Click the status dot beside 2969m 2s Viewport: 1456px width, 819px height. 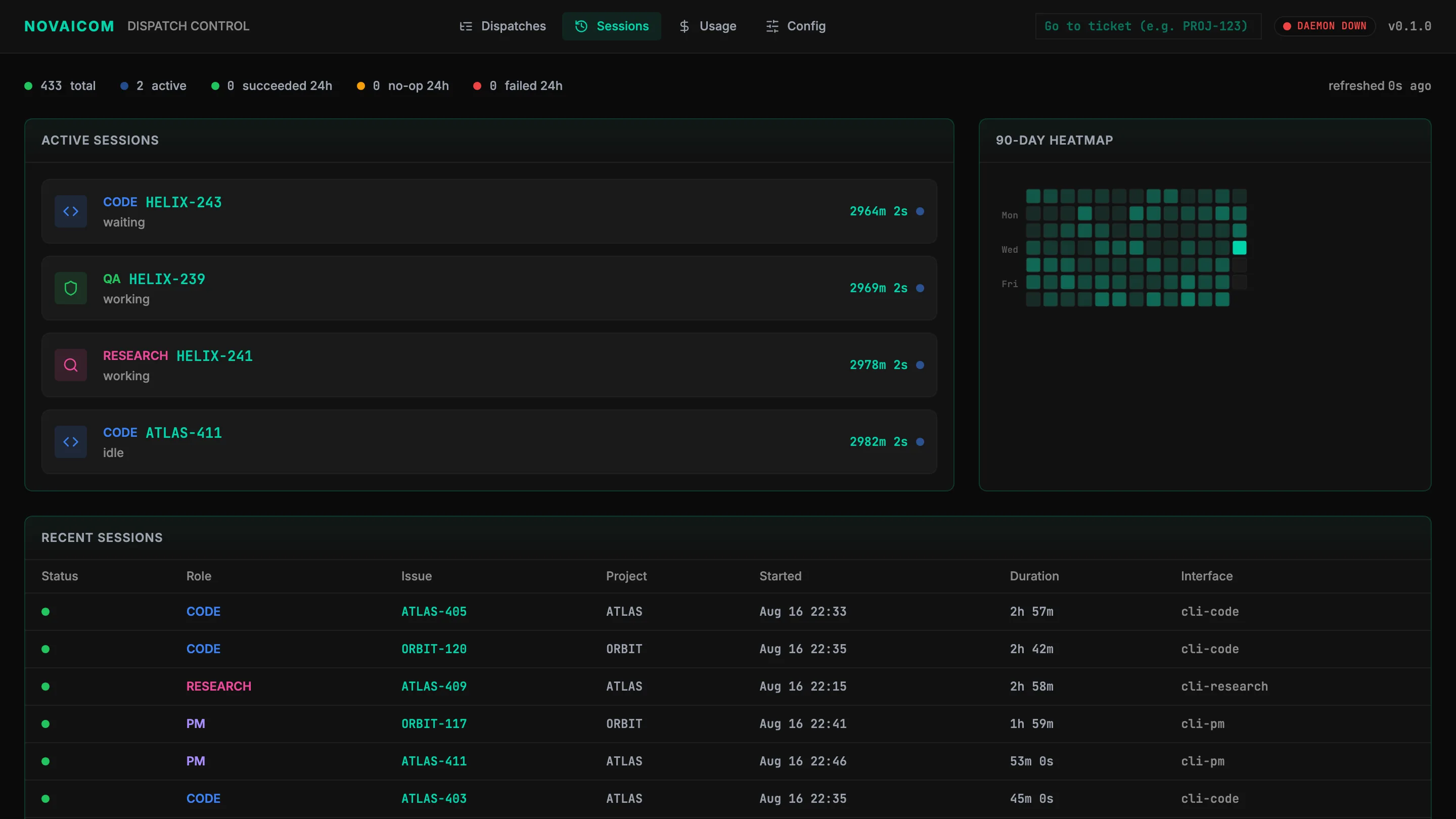pyautogui.click(x=920, y=288)
